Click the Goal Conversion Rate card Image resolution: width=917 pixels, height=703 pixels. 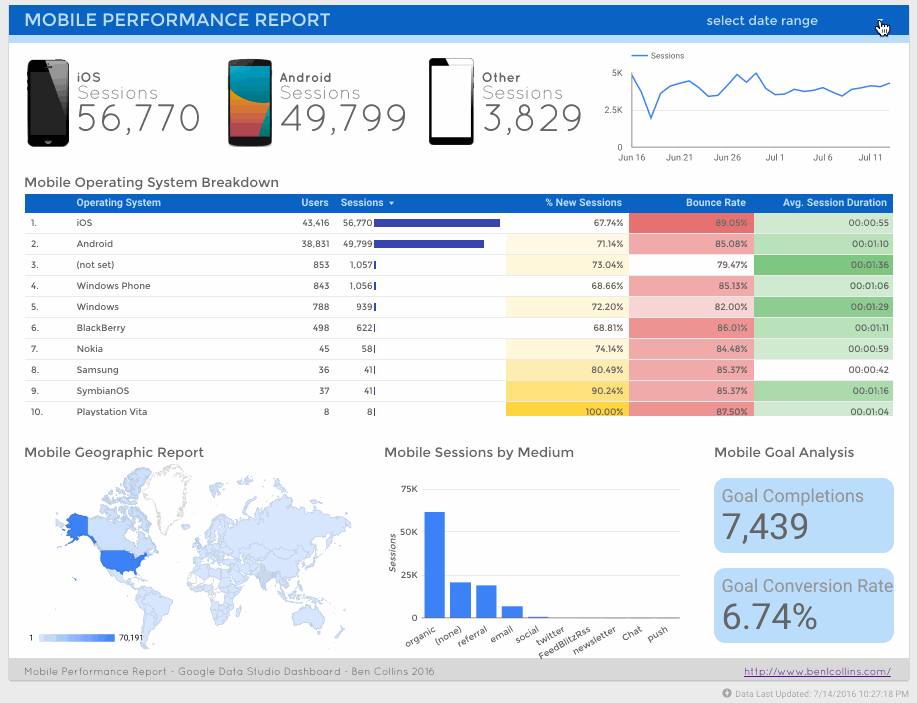pyautogui.click(x=803, y=605)
